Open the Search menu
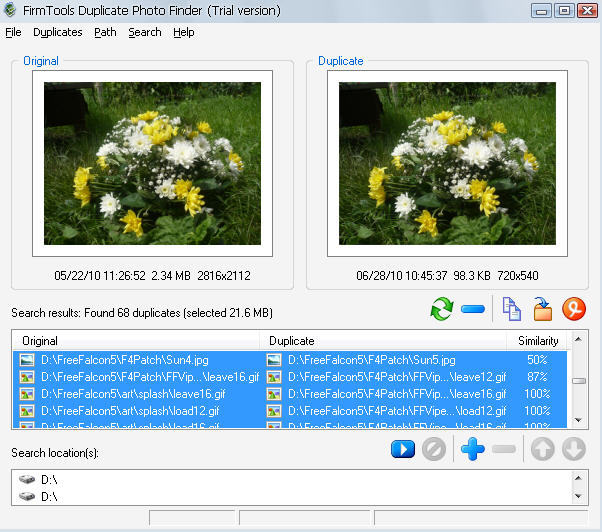602x532 pixels. (145, 32)
